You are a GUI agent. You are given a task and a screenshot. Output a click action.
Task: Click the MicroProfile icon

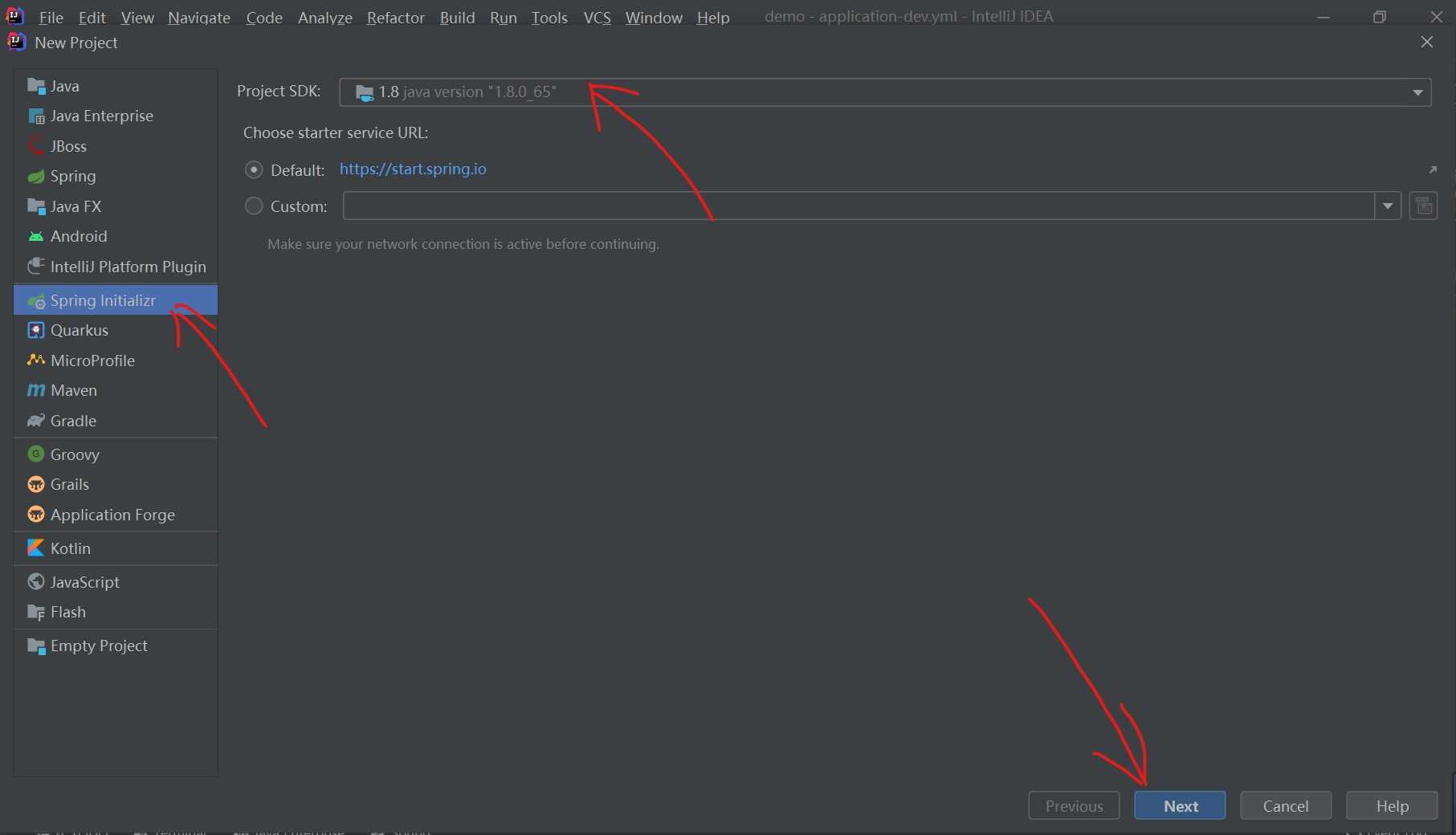36,360
